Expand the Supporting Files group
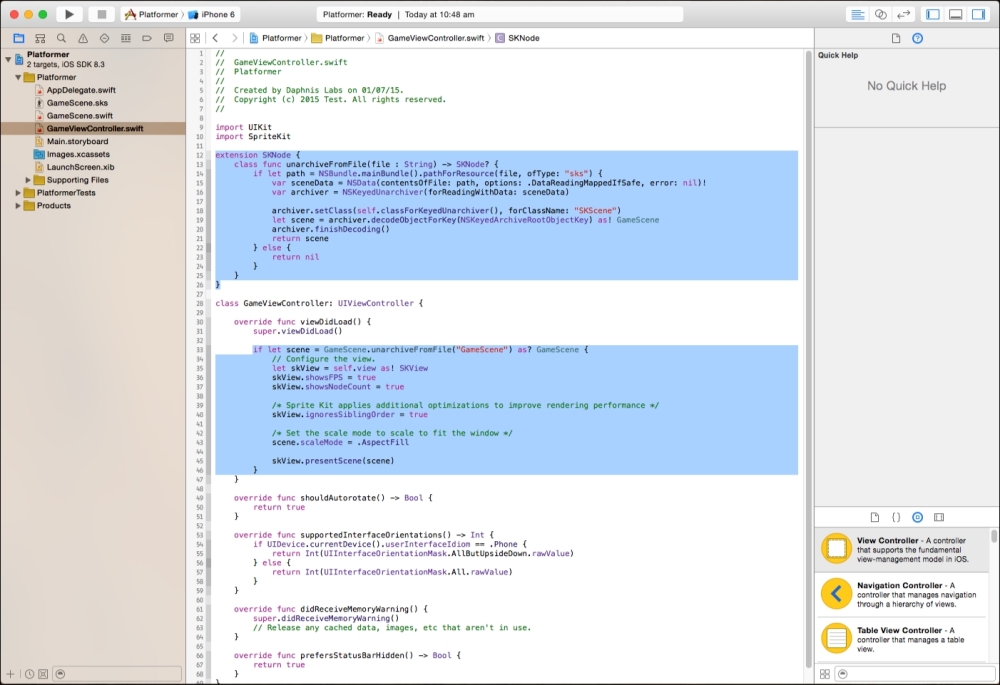The height and width of the screenshot is (685, 1000). 28,180
